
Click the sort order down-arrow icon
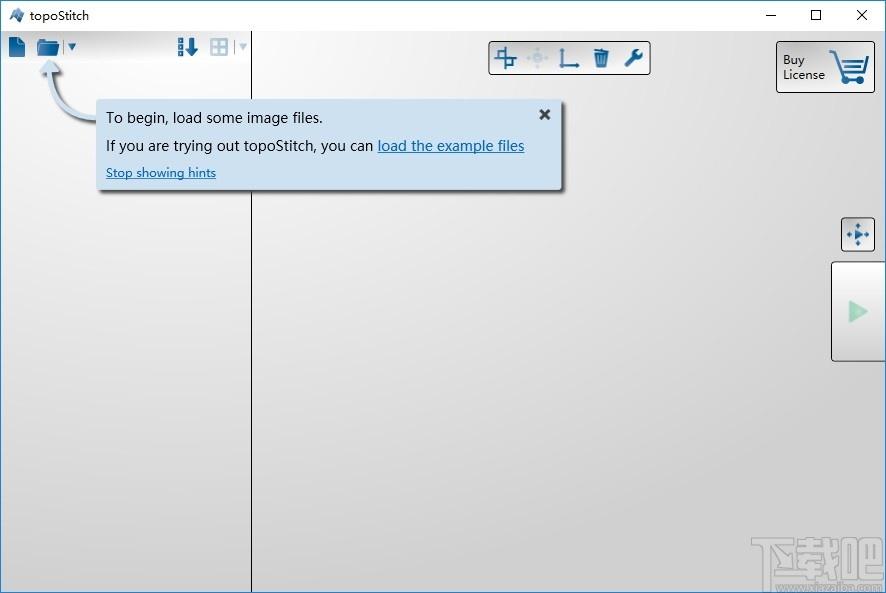point(188,47)
